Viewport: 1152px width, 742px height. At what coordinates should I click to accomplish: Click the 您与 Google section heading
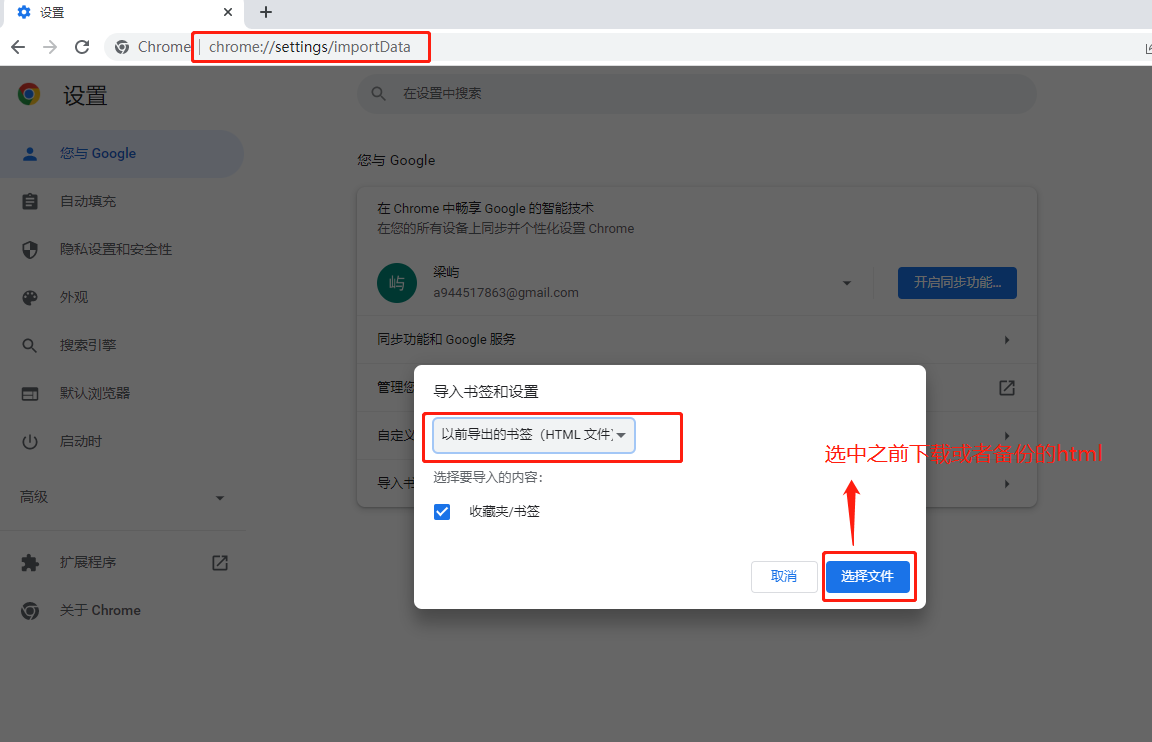point(396,160)
